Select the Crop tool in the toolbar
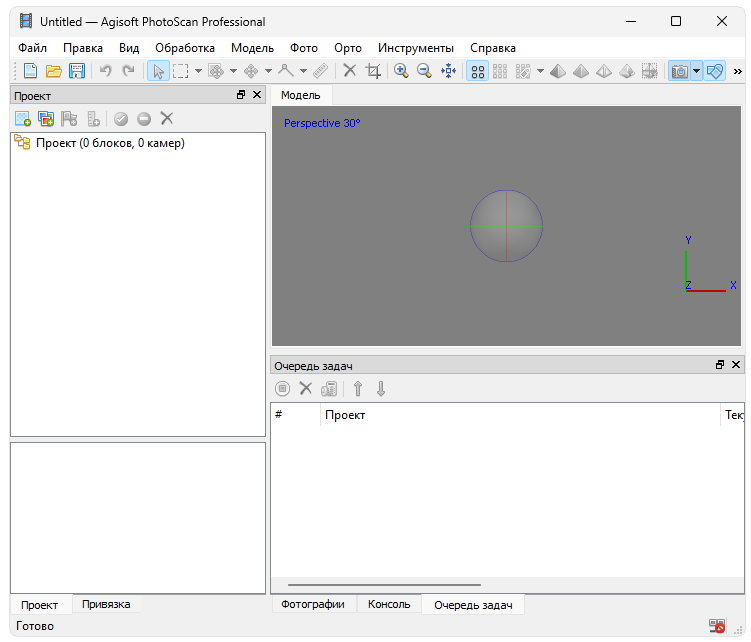 pos(373,71)
